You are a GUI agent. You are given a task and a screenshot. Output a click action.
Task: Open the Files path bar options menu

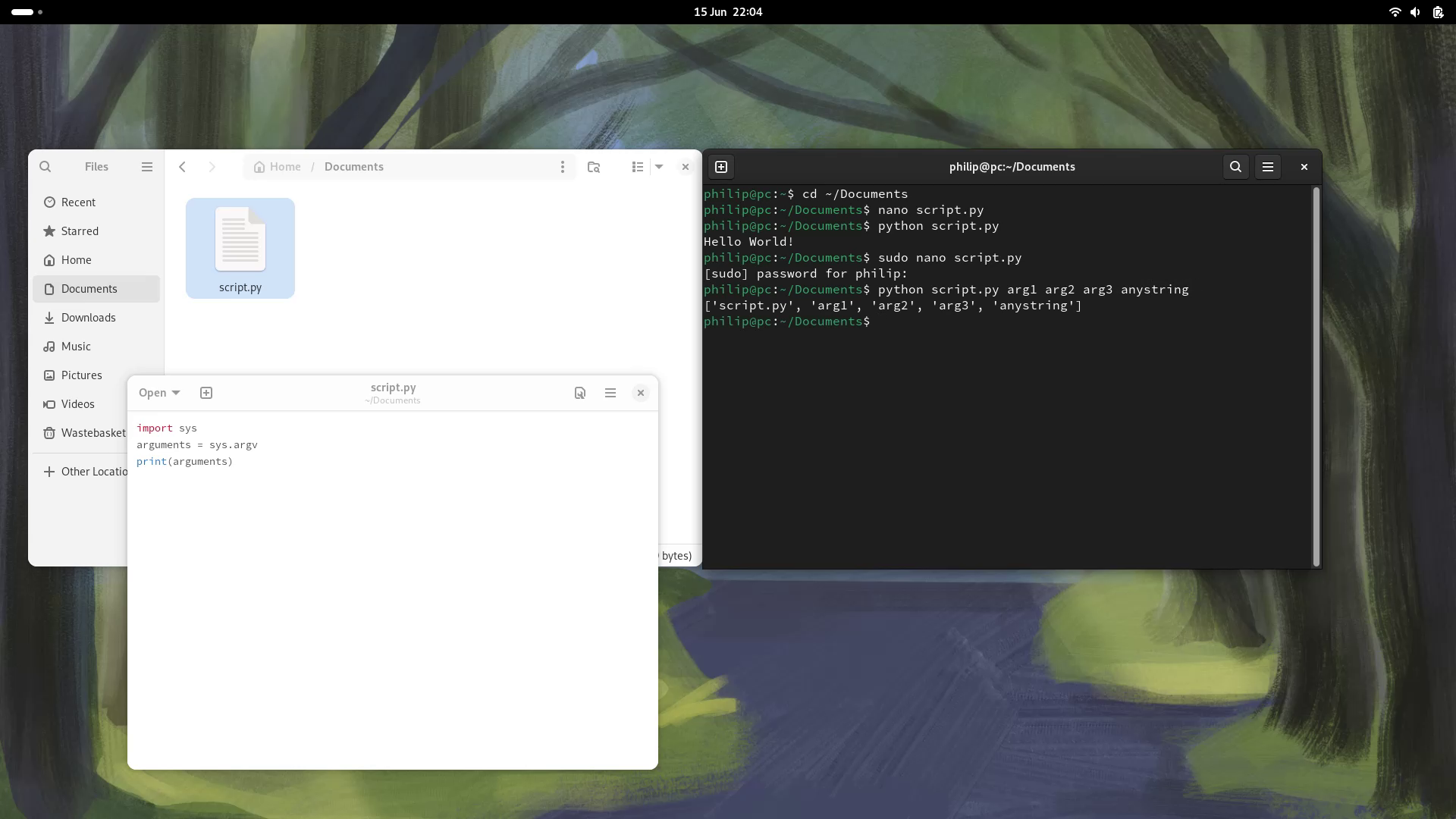(563, 167)
